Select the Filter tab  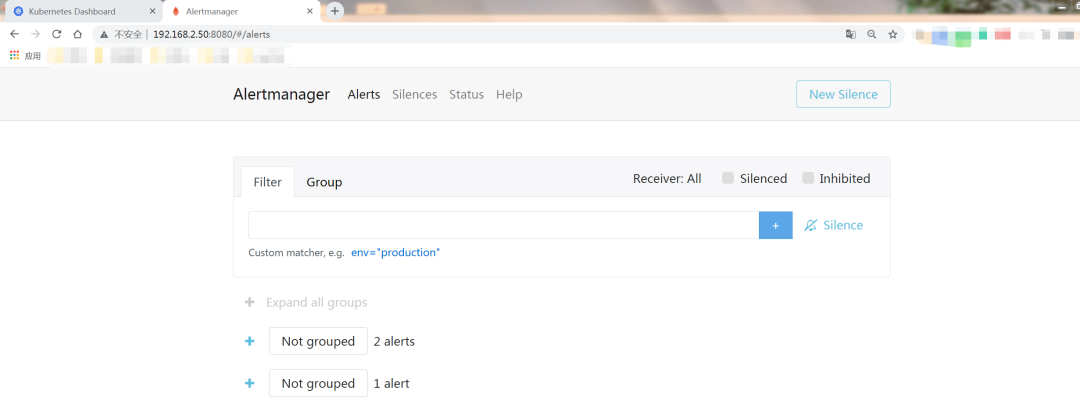tap(267, 182)
